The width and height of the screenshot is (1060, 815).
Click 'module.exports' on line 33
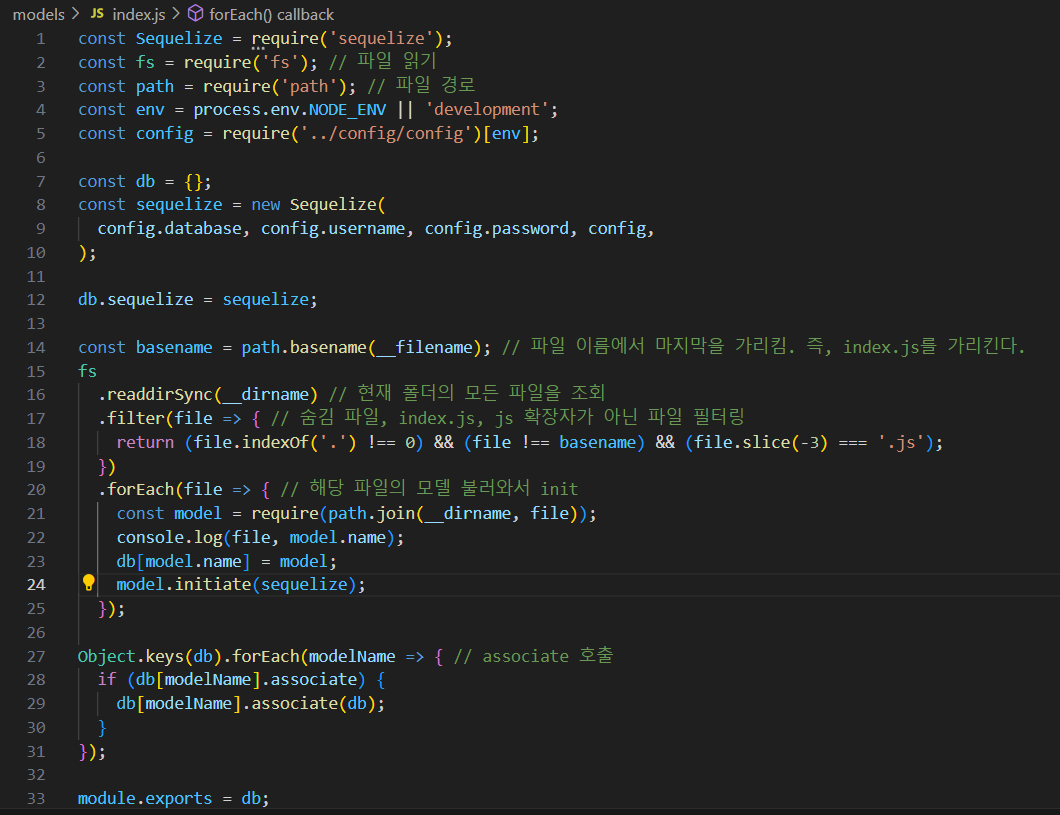click(x=145, y=798)
